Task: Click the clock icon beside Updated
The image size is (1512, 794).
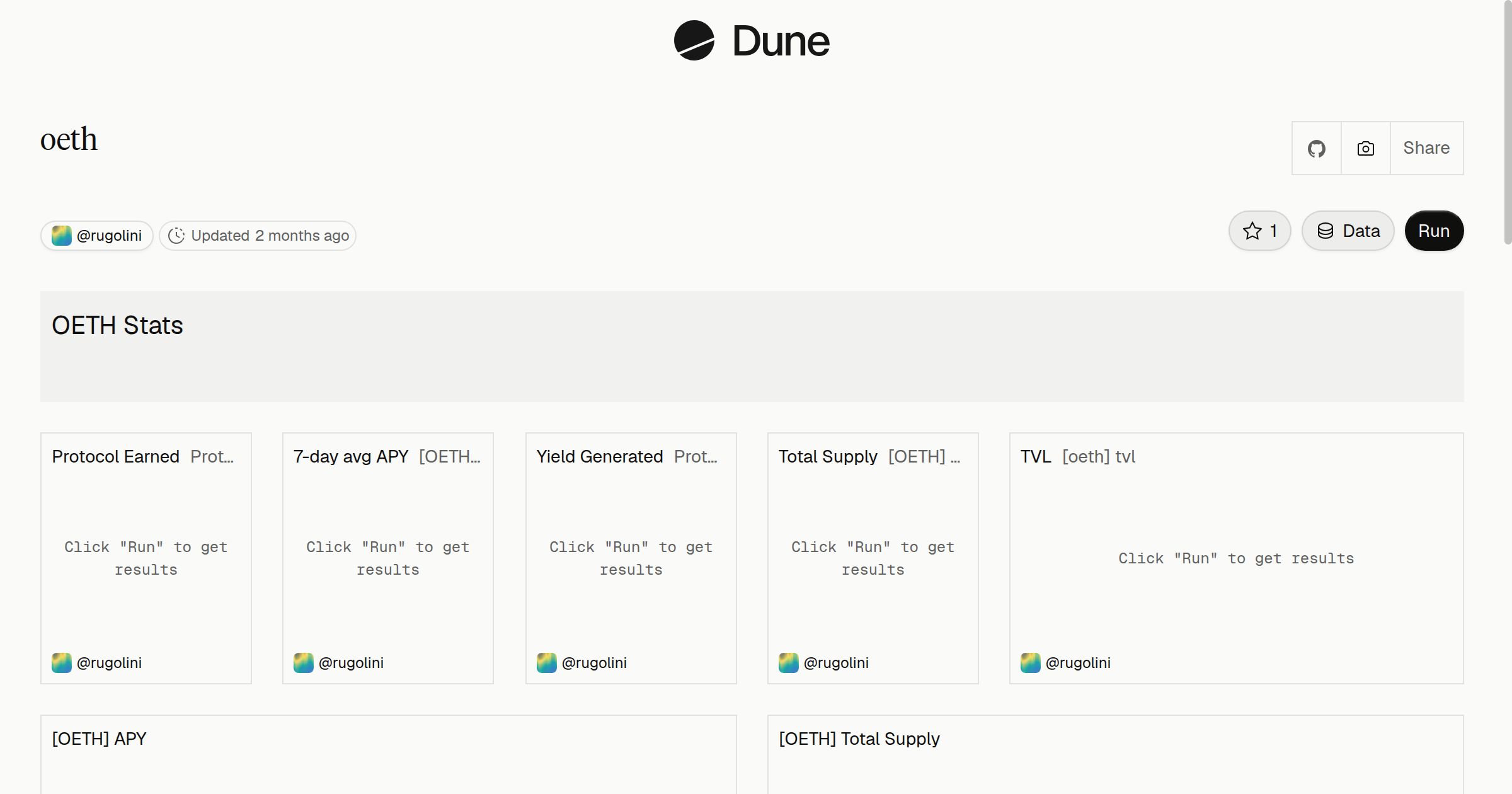Action: (x=176, y=236)
